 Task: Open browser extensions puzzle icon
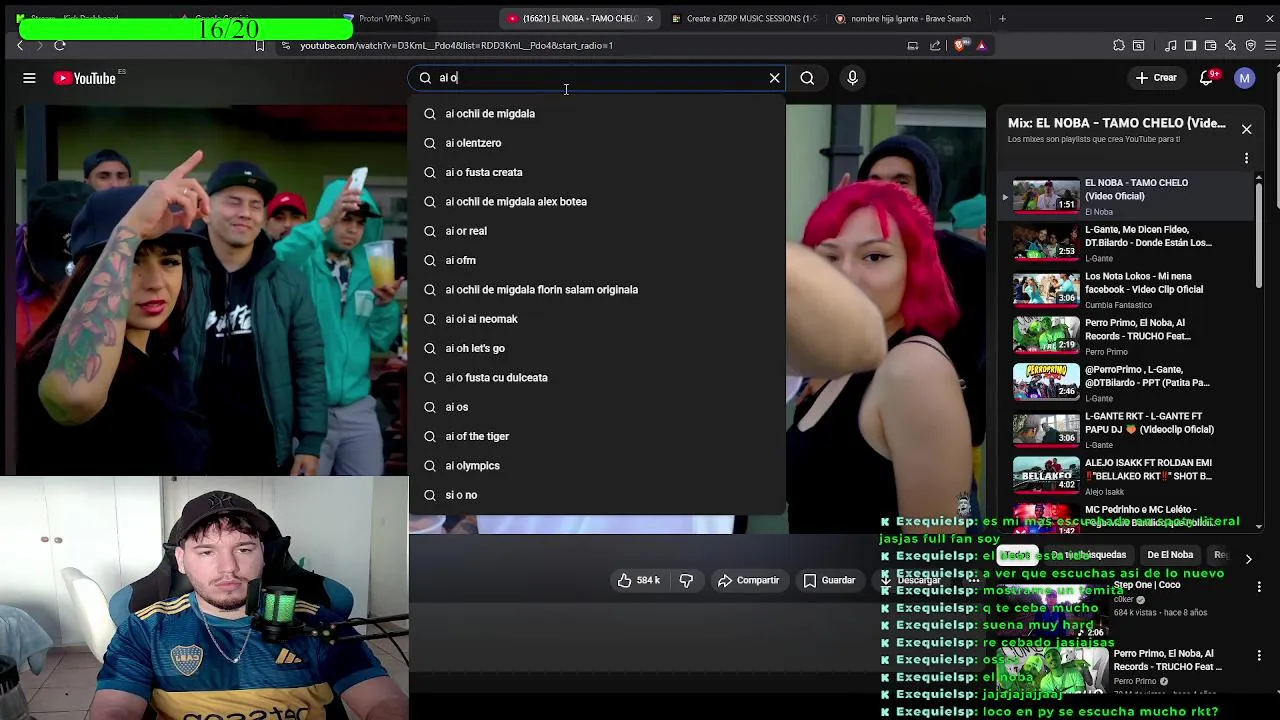click(x=1118, y=45)
